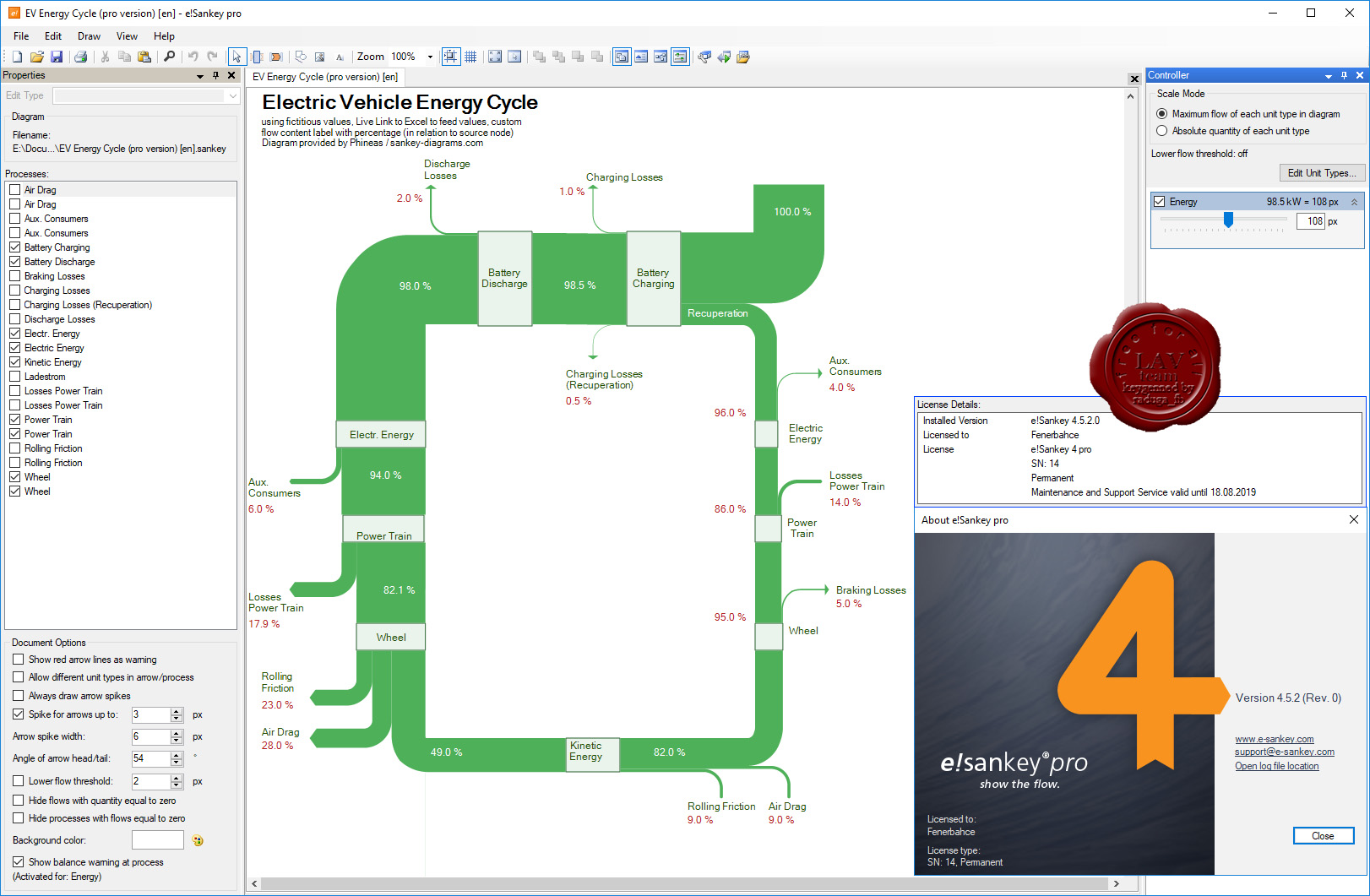Adjust the Energy scale slider thumb
1370x896 pixels.
tap(1228, 220)
